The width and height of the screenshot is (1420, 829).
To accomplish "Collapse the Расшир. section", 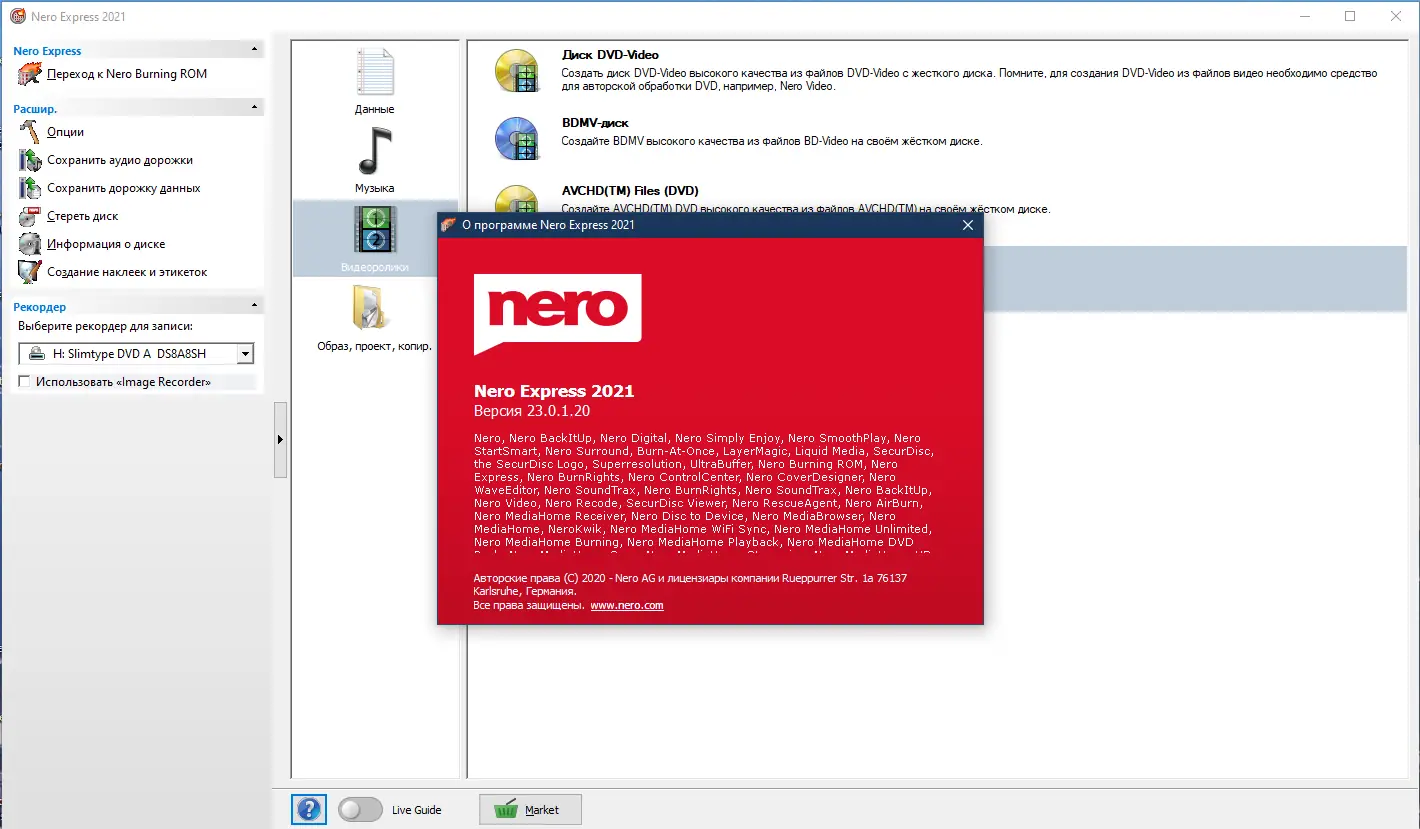I will point(253,108).
